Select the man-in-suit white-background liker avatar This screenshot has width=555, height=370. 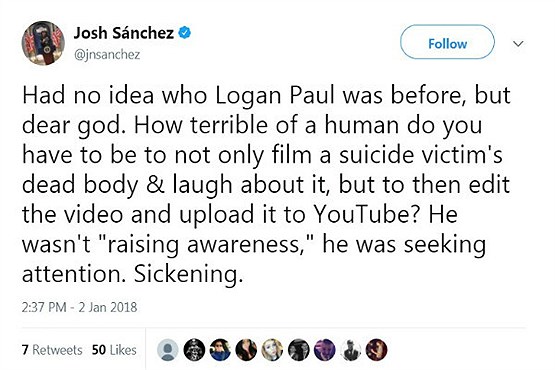(x=350, y=350)
